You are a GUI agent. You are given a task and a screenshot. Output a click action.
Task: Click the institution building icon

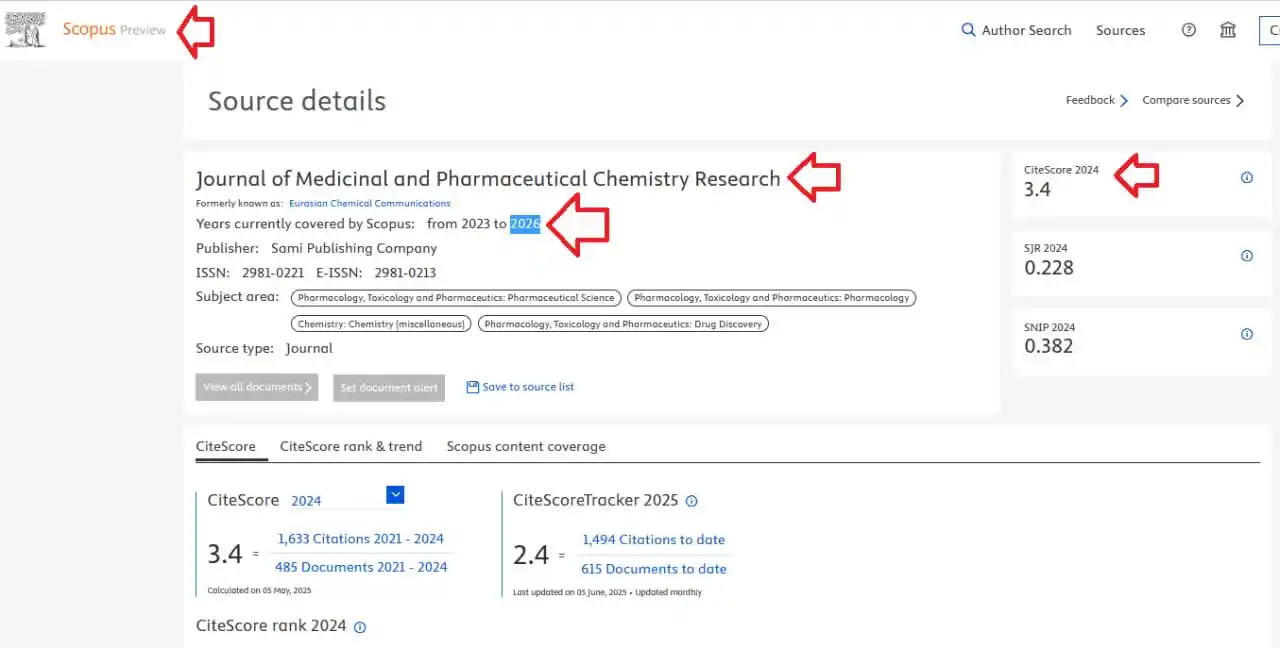coord(1228,30)
